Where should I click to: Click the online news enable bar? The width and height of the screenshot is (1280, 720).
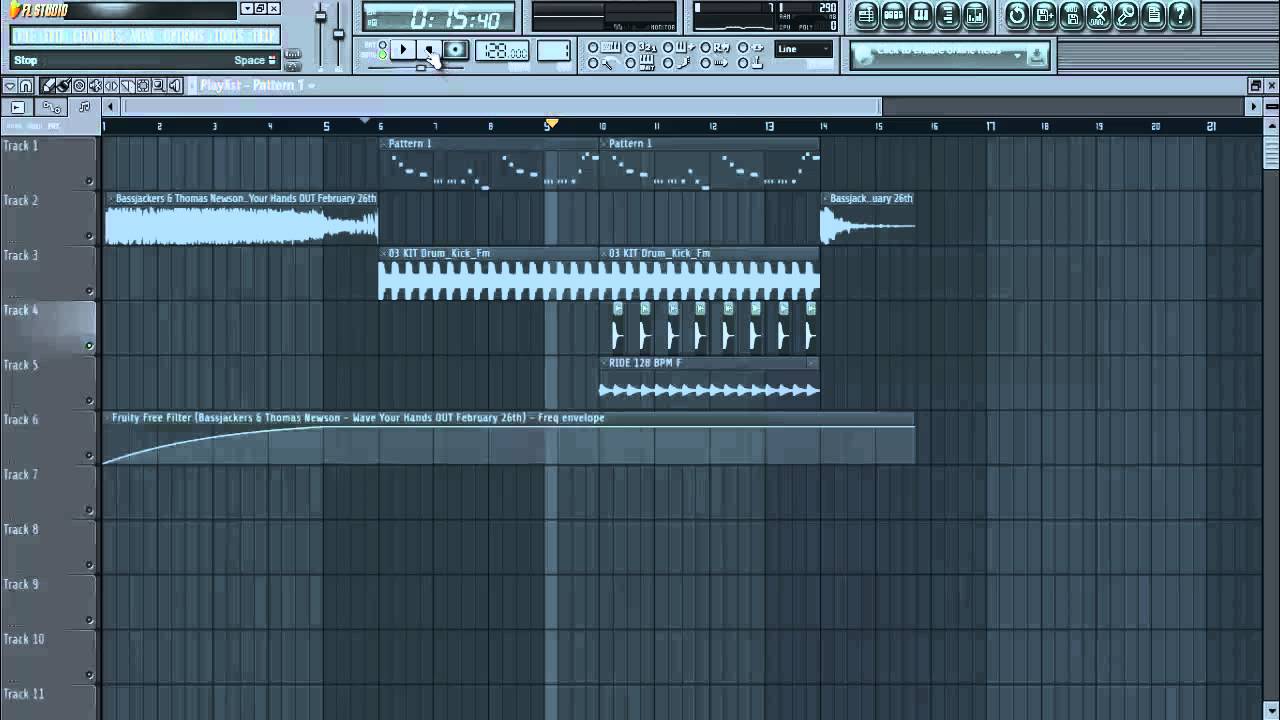click(x=939, y=55)
